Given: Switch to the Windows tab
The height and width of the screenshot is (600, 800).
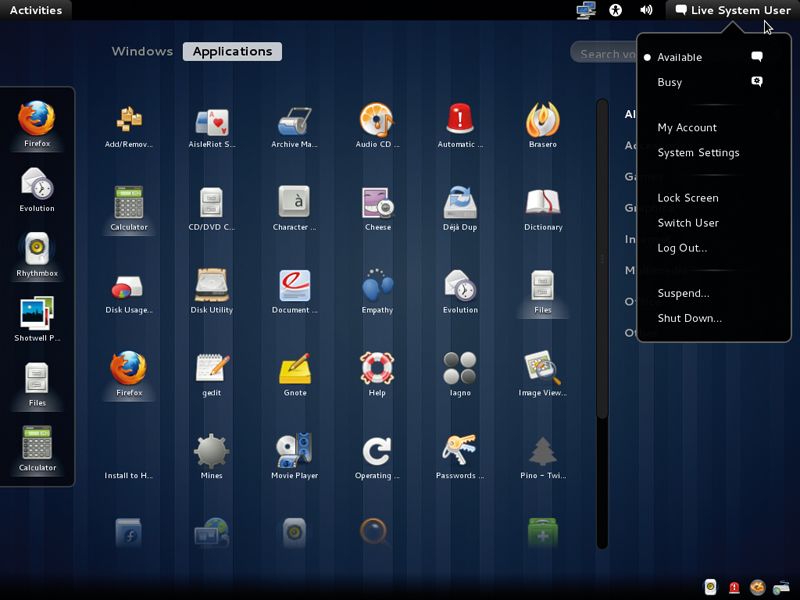Looking at the screenshot, I should coord(143,51).
